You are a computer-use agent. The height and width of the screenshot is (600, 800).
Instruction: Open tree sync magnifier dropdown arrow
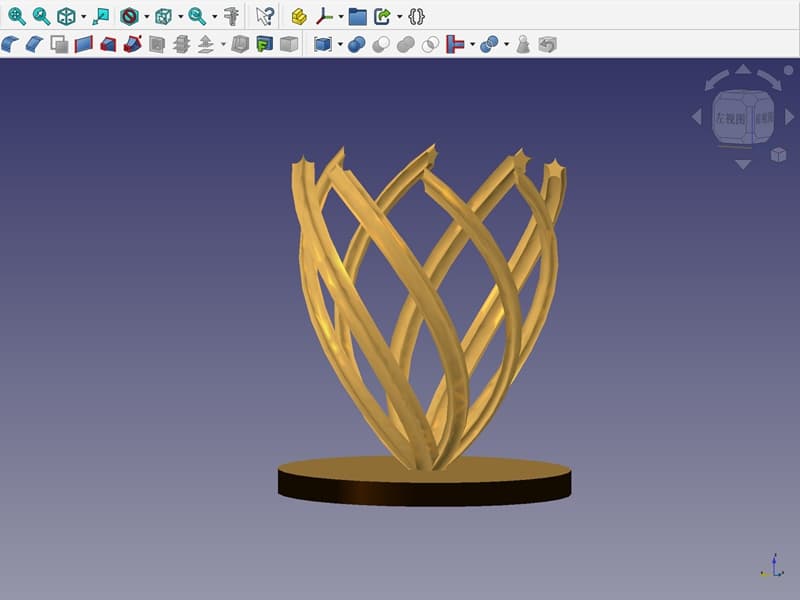click(x=214, y=17)
